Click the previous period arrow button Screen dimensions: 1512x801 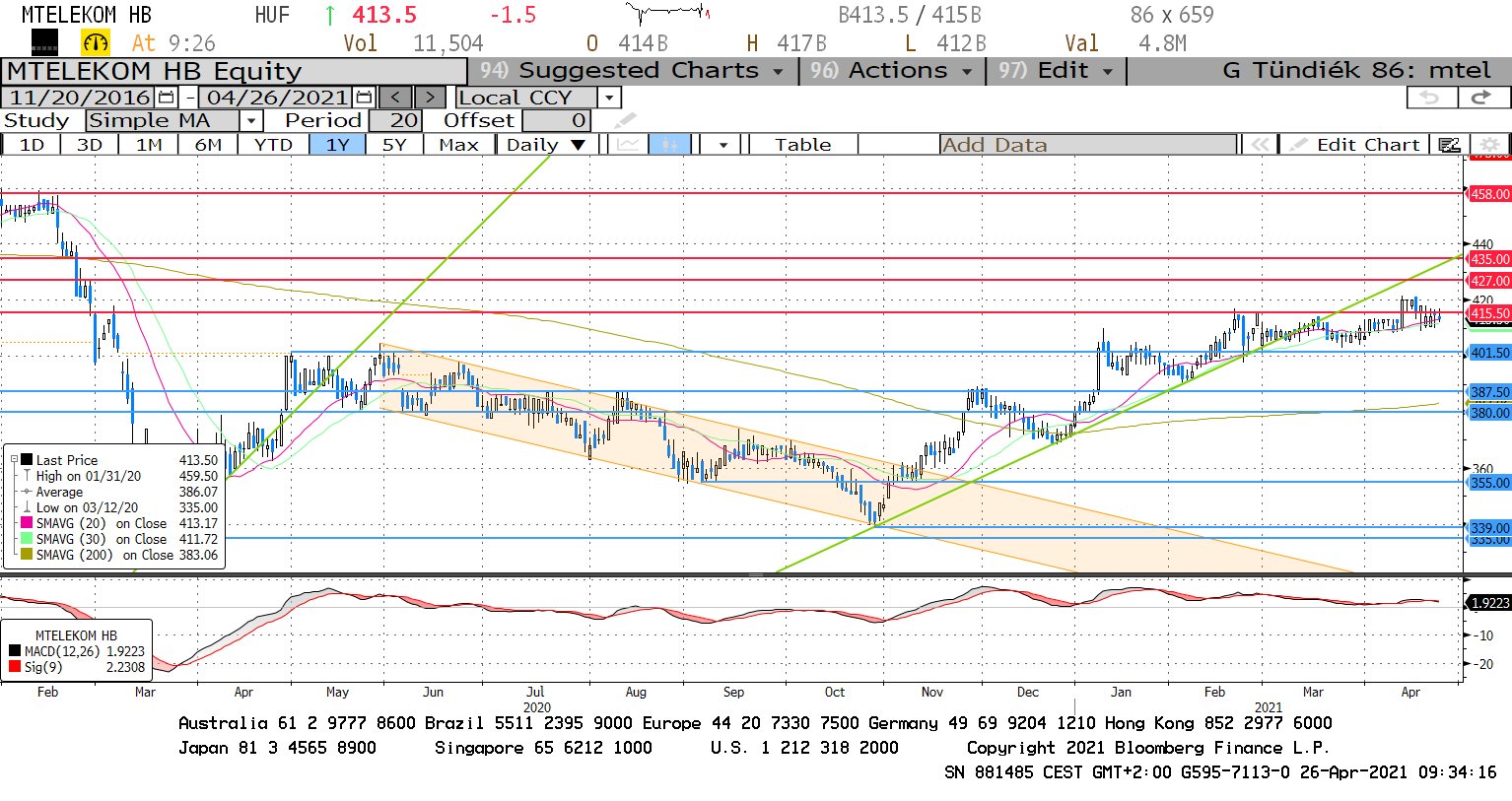(396, 98)
